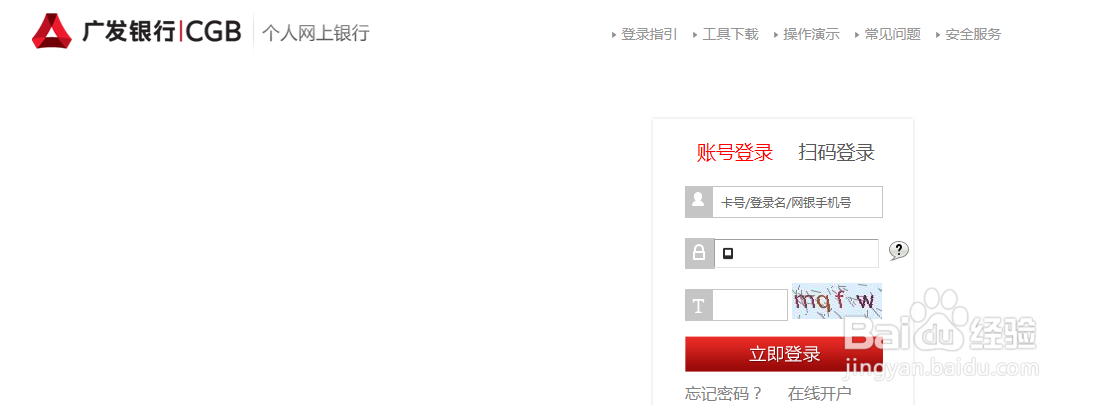
Task: Open the 忘记密码？ link
Action: coord(723,394)
